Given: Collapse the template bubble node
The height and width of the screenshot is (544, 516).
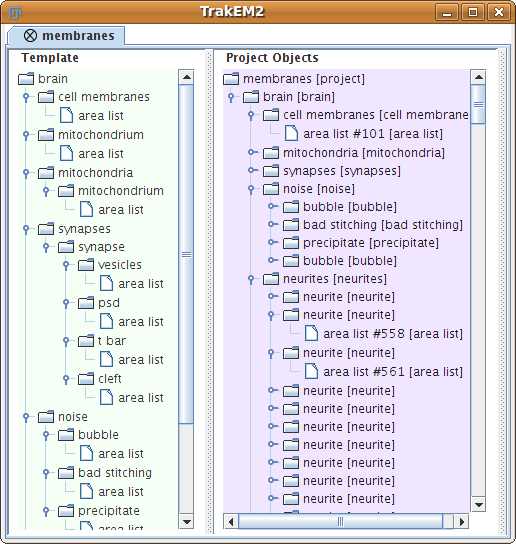Looking at the screenshot, I should [x=46, y=435].
